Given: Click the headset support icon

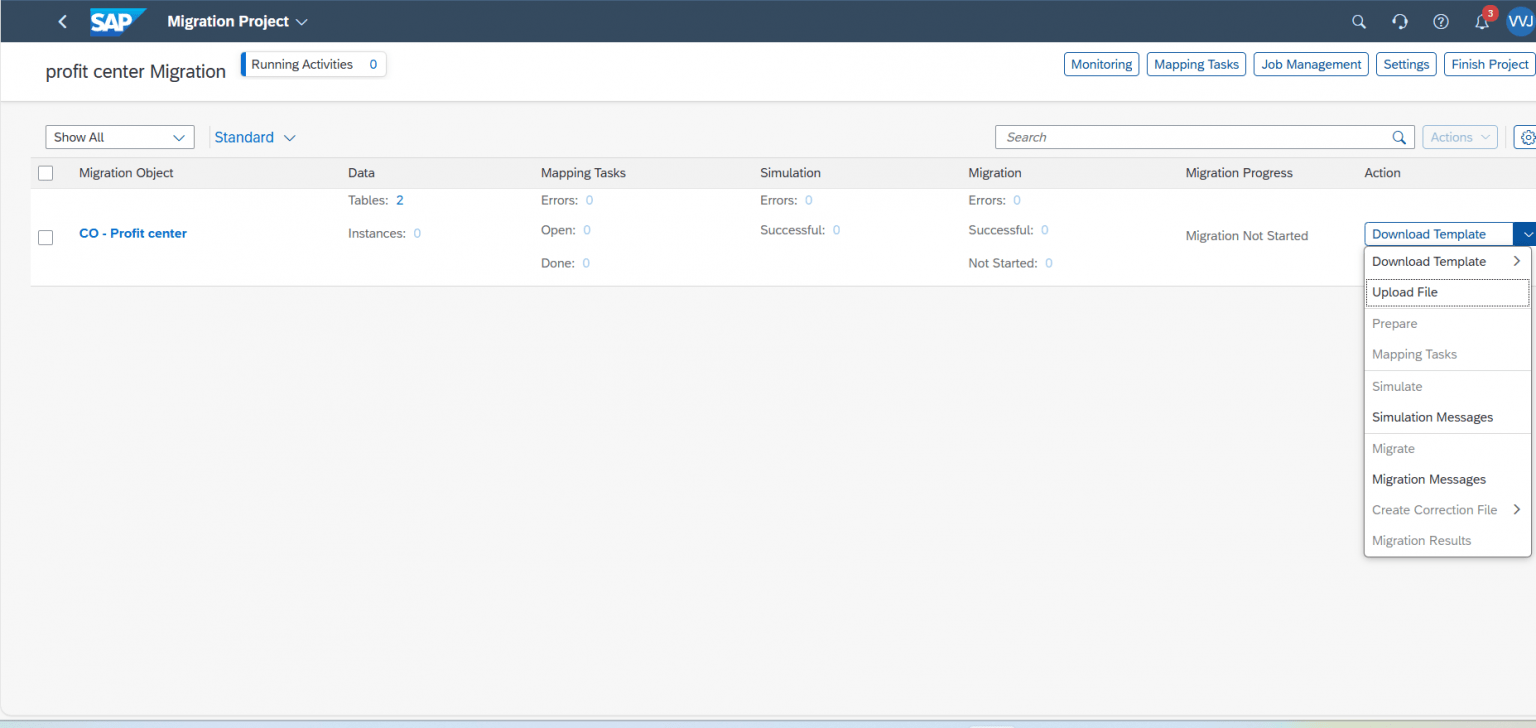Looking at the screenshot, I should point(1399,21).
